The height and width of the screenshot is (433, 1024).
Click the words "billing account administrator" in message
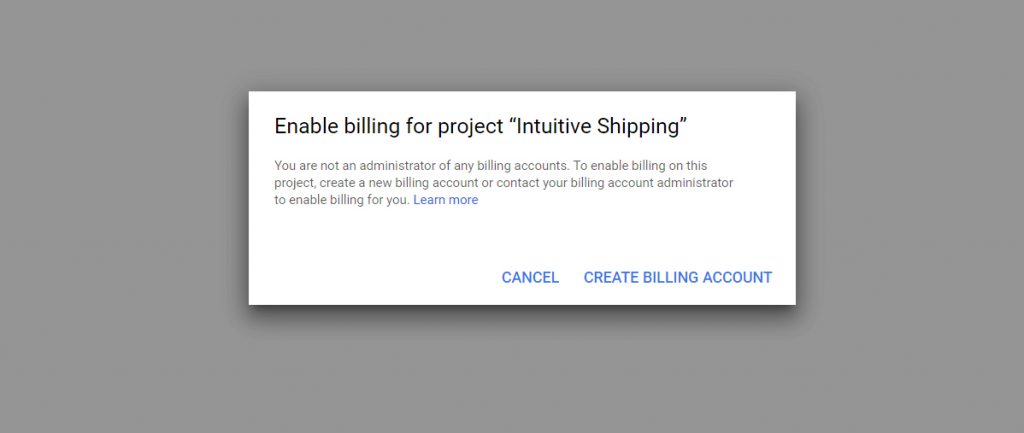[652, 183]
